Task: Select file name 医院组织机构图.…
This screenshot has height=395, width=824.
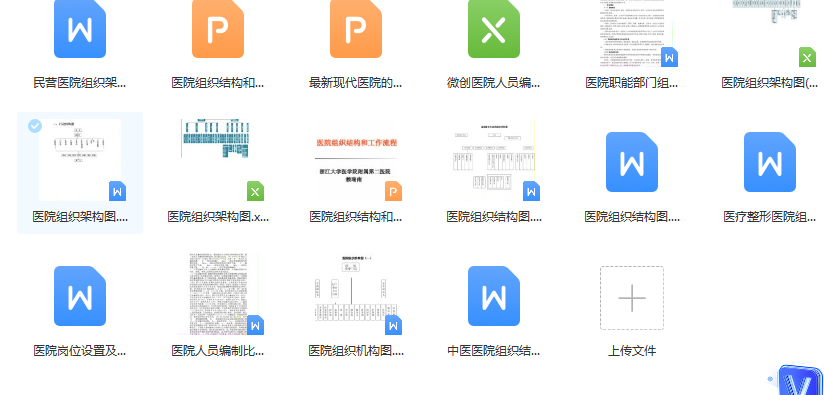Action: click(x=356, y=350)
